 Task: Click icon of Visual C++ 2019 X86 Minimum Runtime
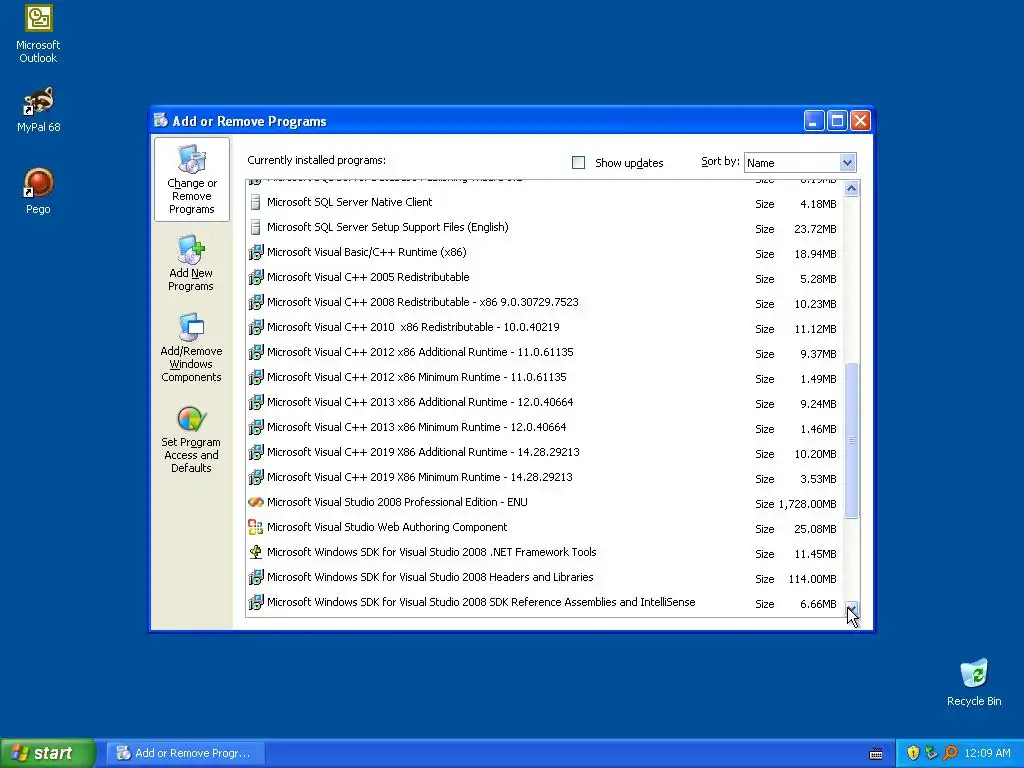pyautogui.click(x=255, y=477)
